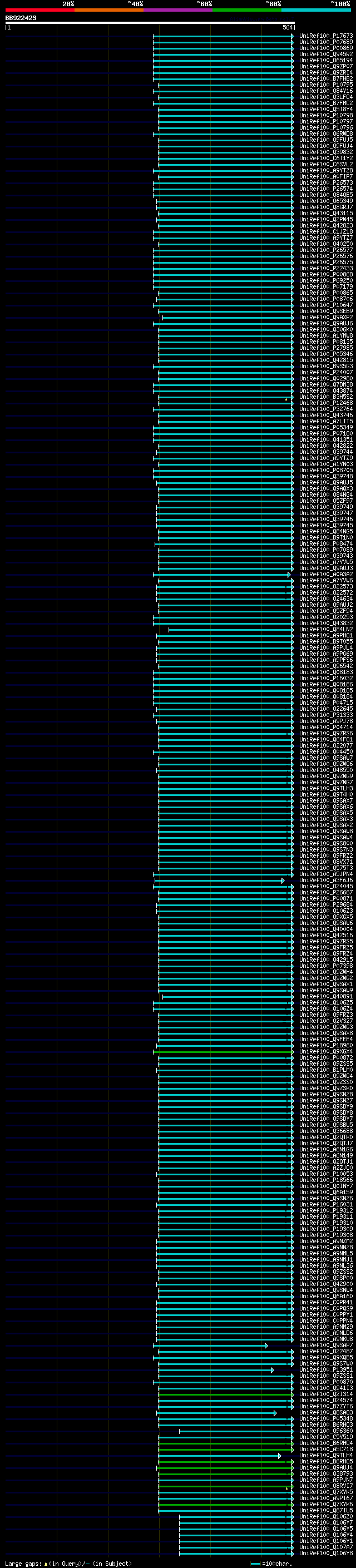Select hit label UniRef100_Q67IU5

[x=326, y=1510]
